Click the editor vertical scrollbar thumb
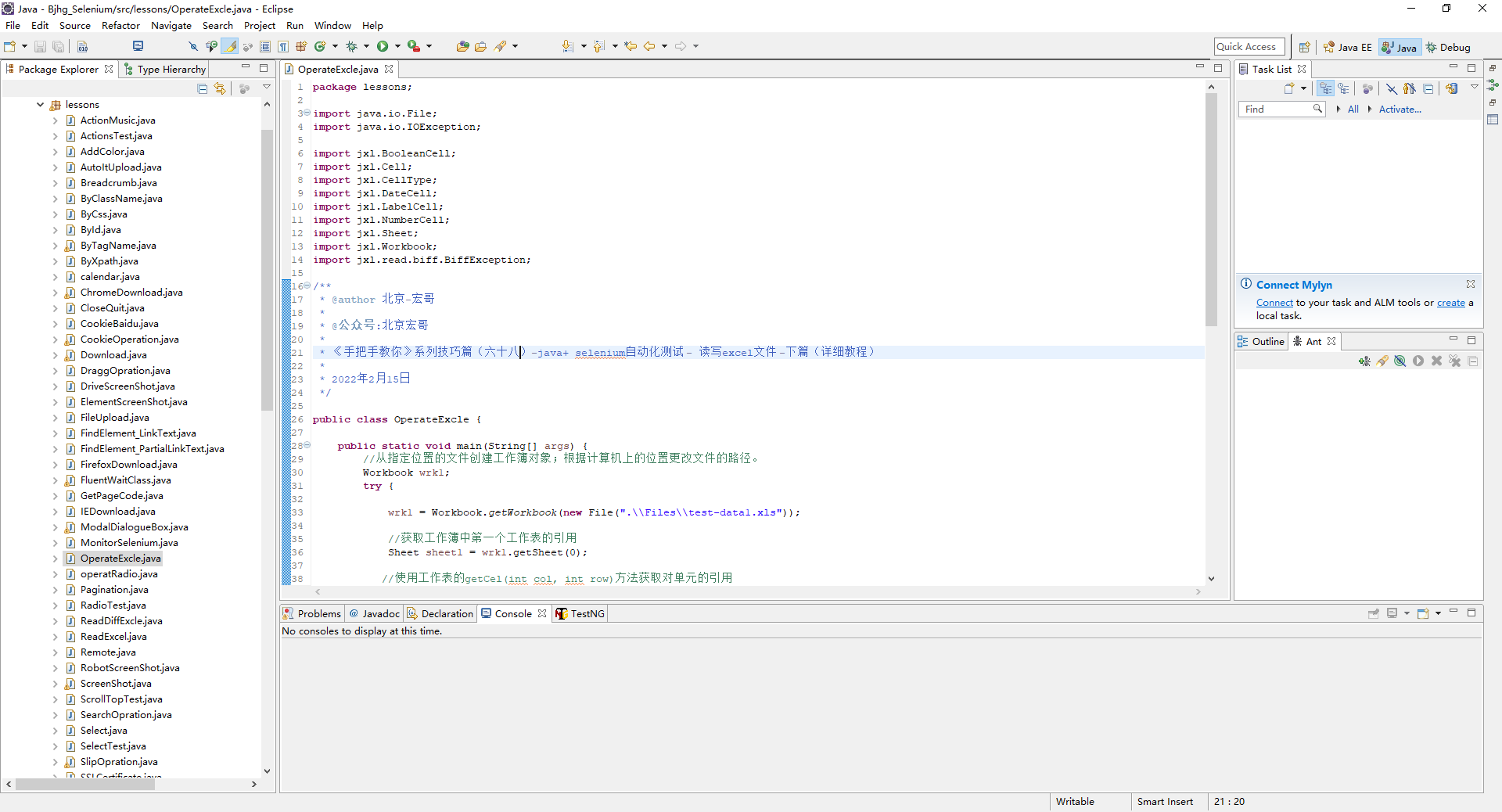1502x812 pixels. click(x=1211, y=210)
